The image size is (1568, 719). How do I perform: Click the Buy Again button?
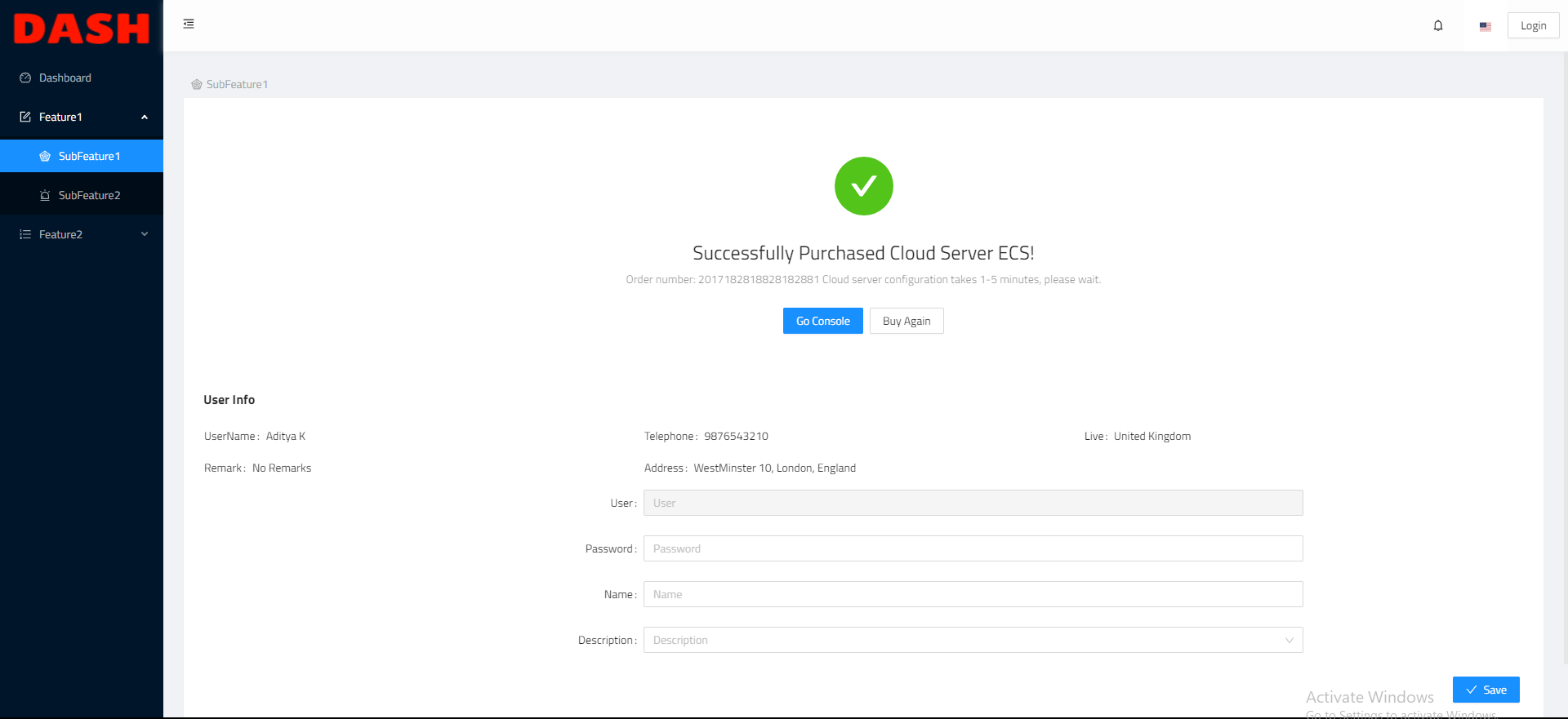click(906, 321)
